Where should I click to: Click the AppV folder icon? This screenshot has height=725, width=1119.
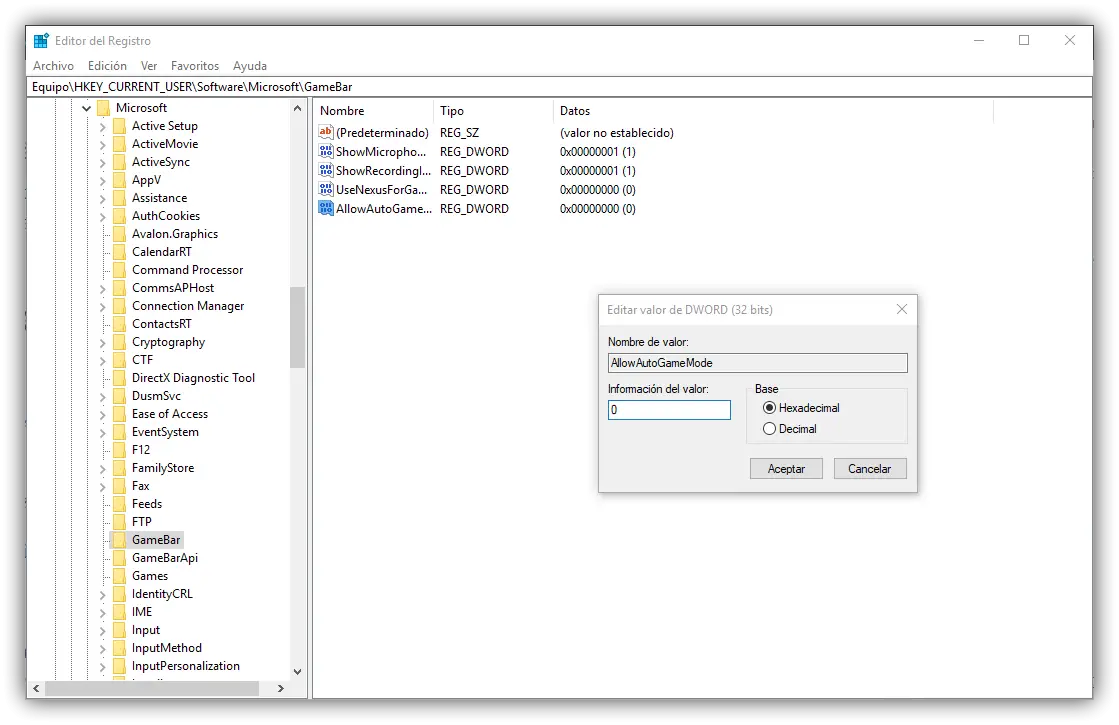119,180
